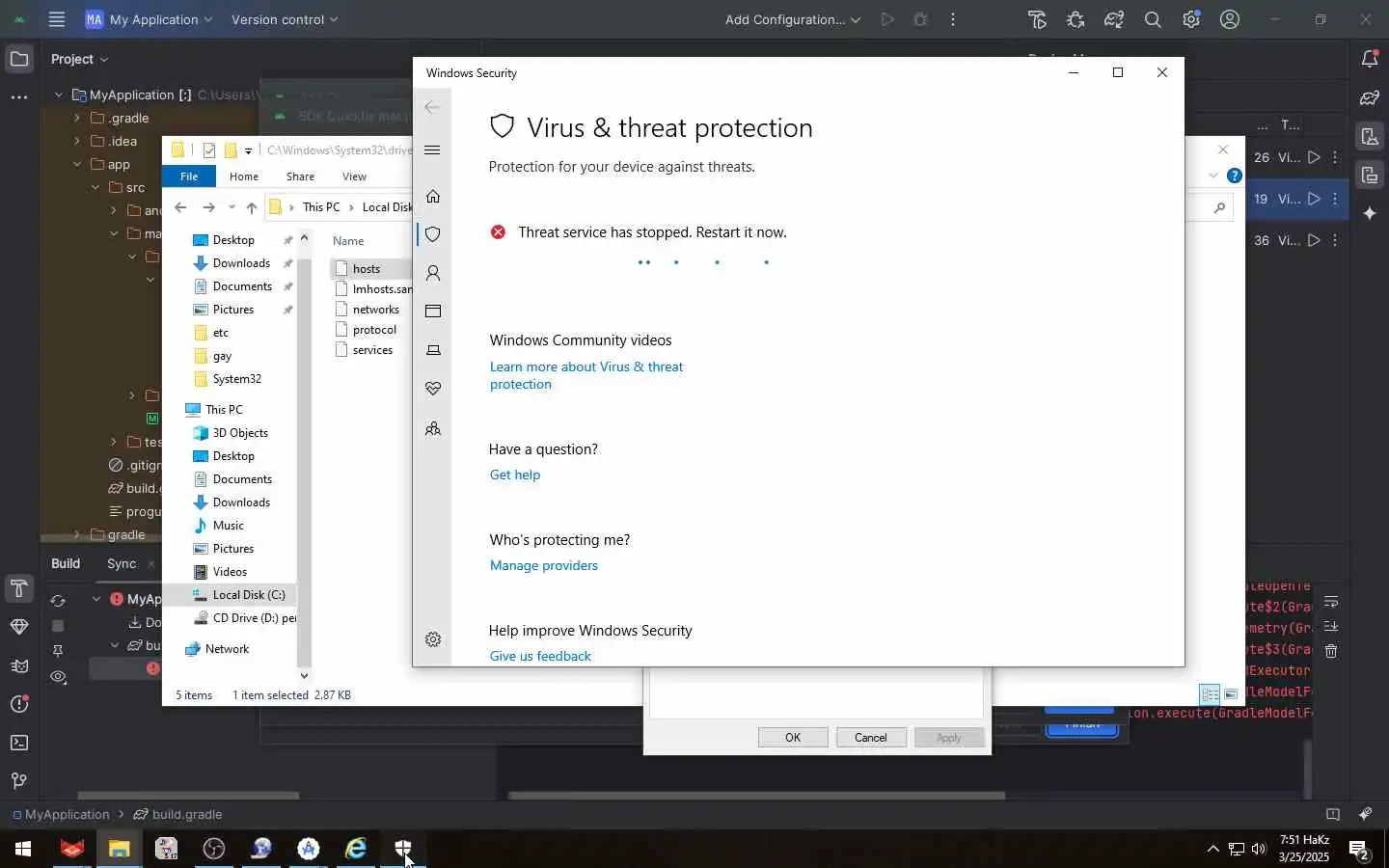
Task: Open Terminal tool window icon
Action: [18, 743]
